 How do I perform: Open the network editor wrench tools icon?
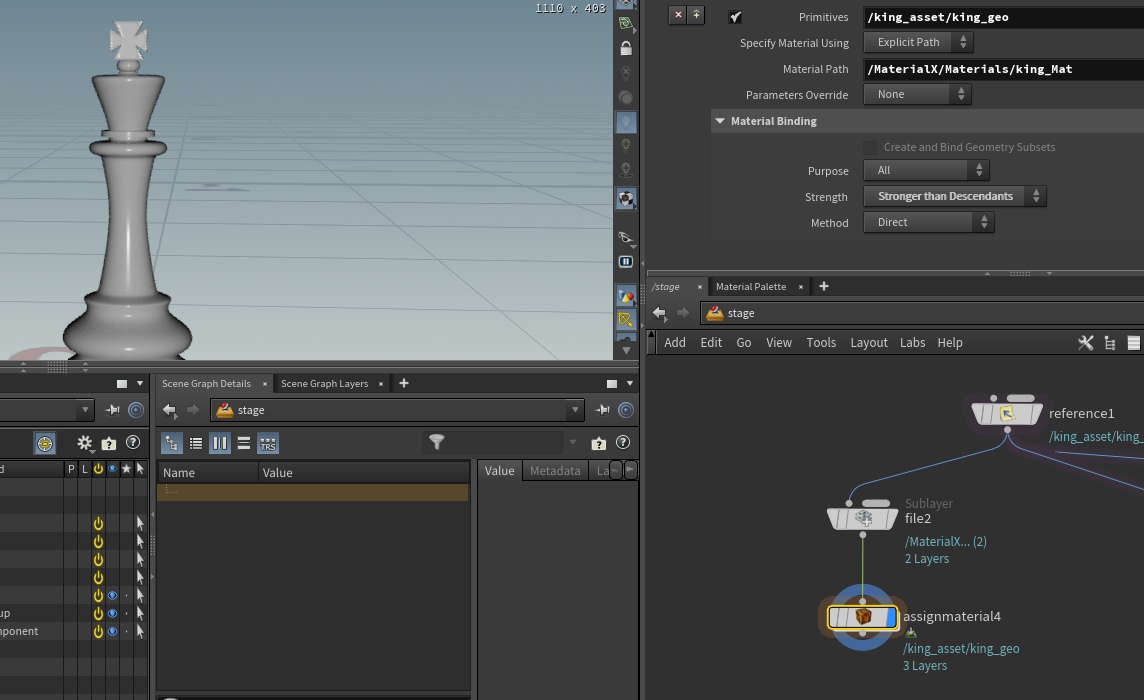tap(1086, 343)
